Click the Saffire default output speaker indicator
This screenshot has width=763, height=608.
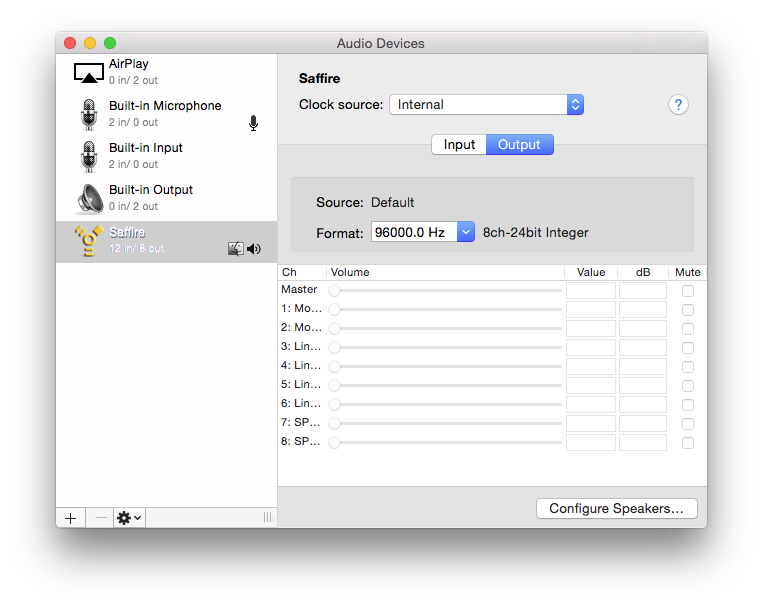tap(254, 249)
